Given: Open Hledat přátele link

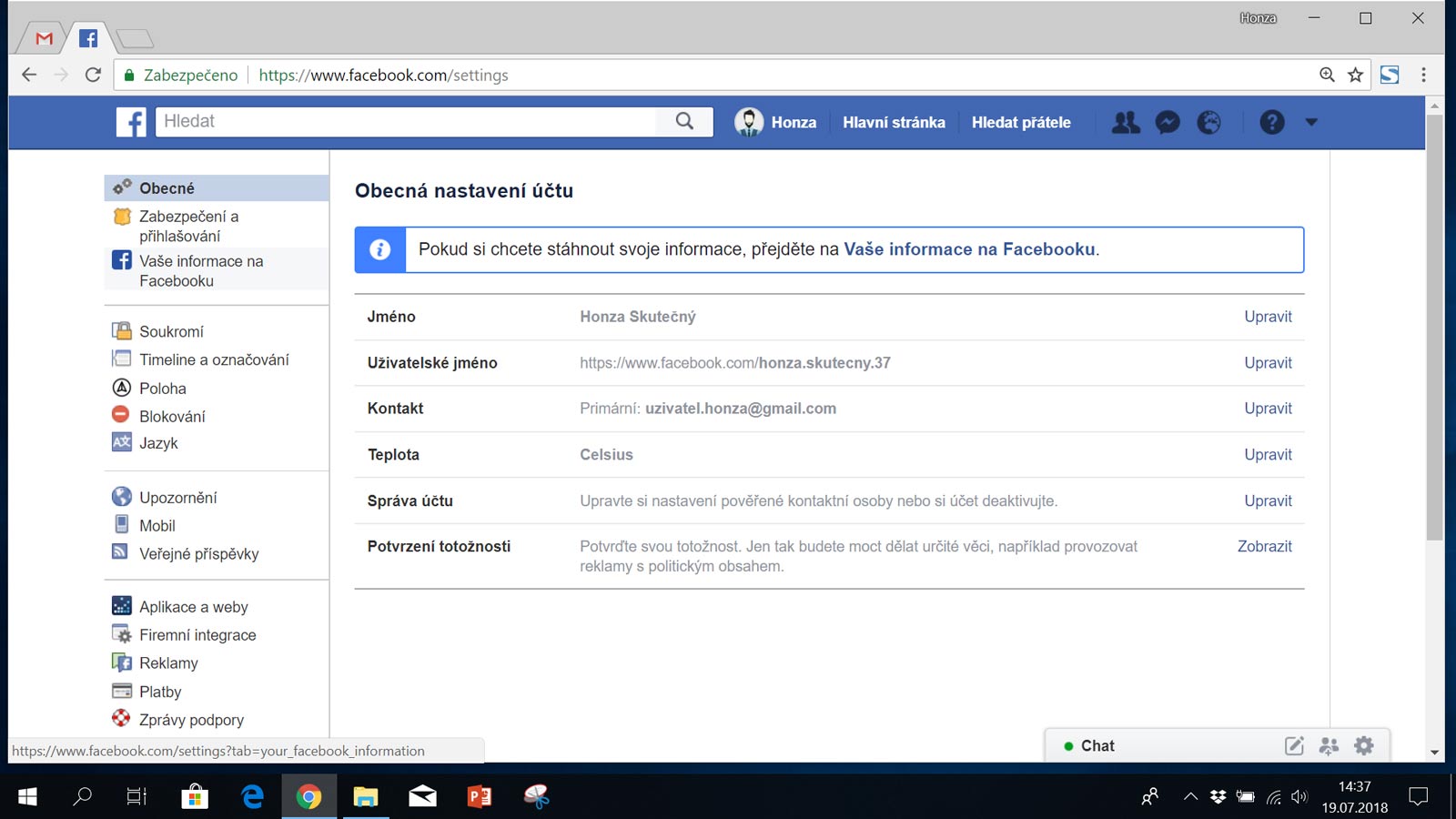Looking at the screenshot, I should 1021,122.
